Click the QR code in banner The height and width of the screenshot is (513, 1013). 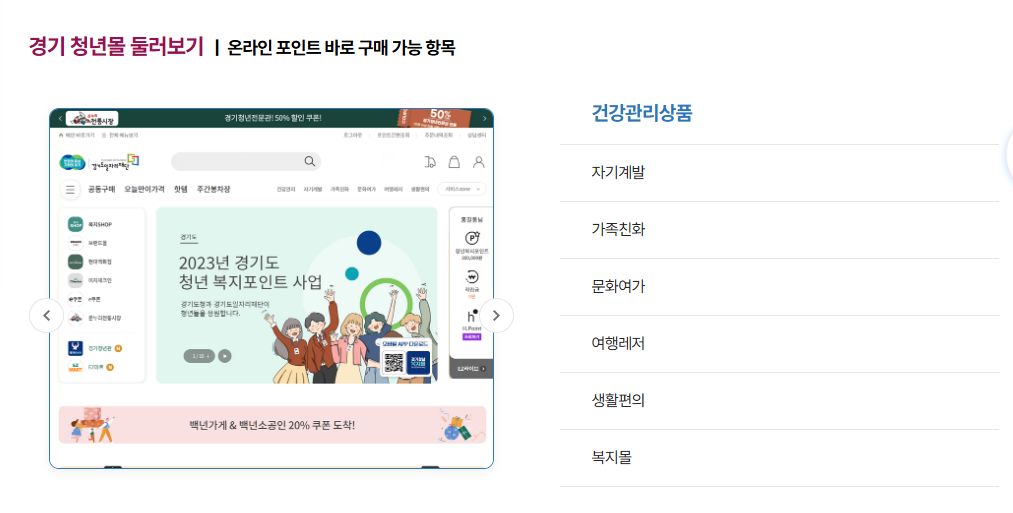click(x=393, y=362)
